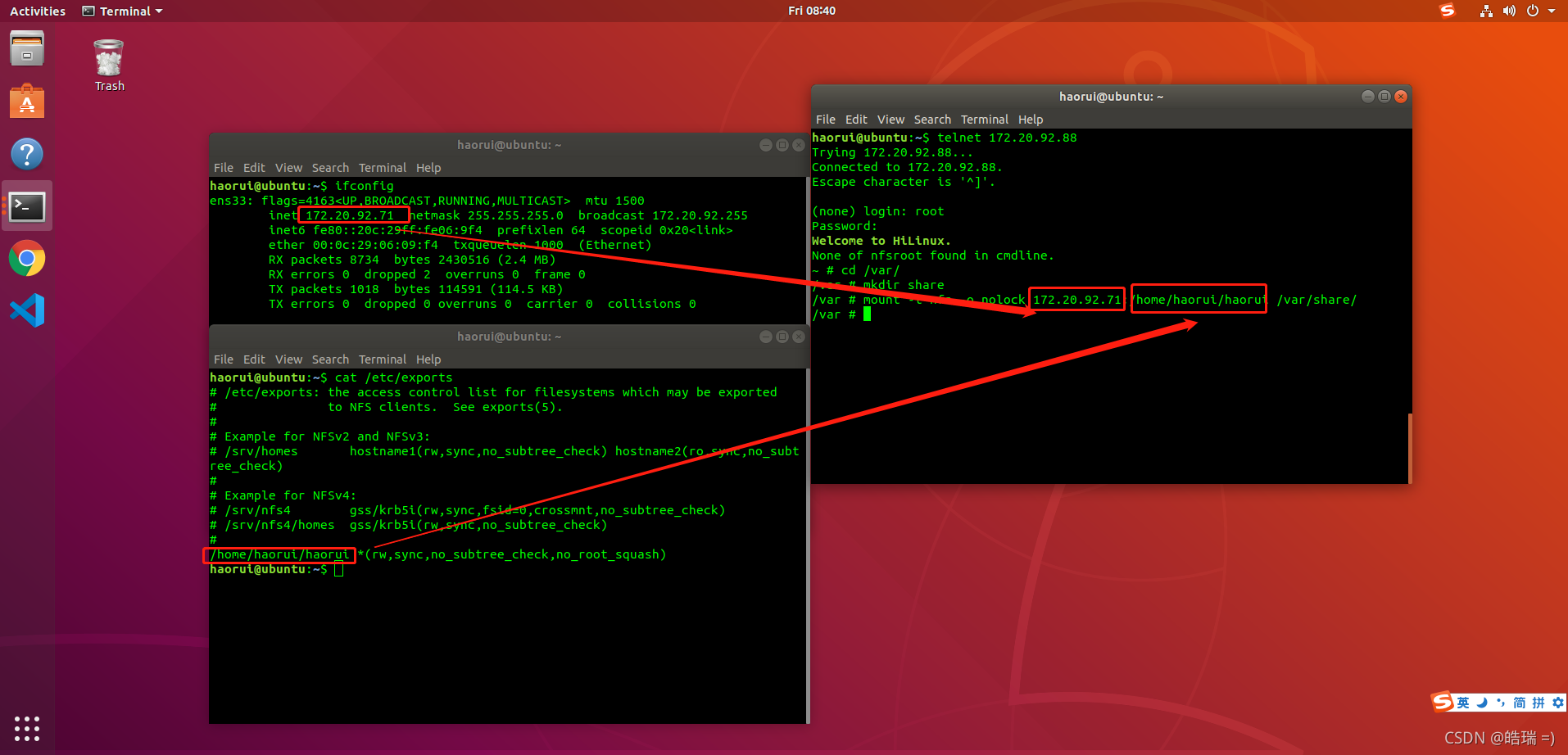Open Search menu in exports terminal
1568x755 pixels.
(x=330, y=359)
